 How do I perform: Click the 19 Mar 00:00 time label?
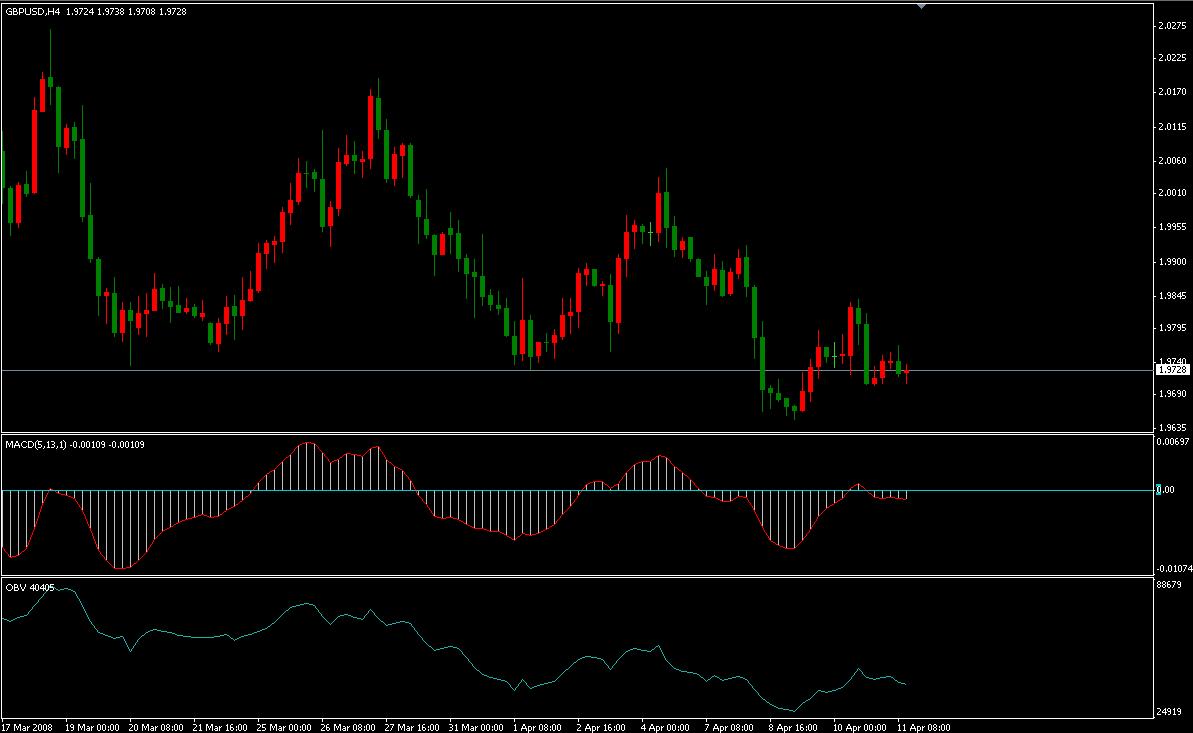point(92,728)
